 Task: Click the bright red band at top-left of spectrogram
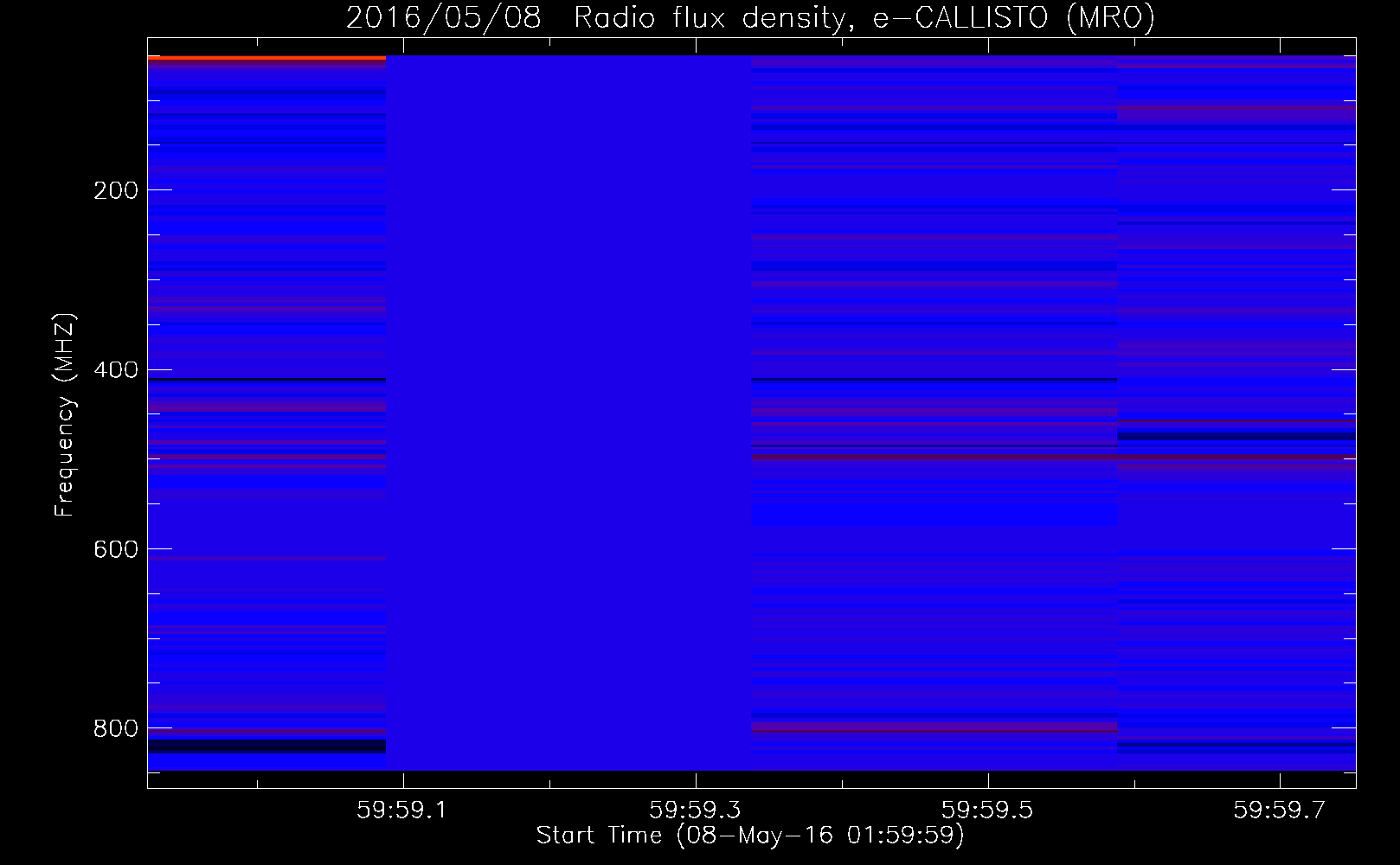coord(267,58)
